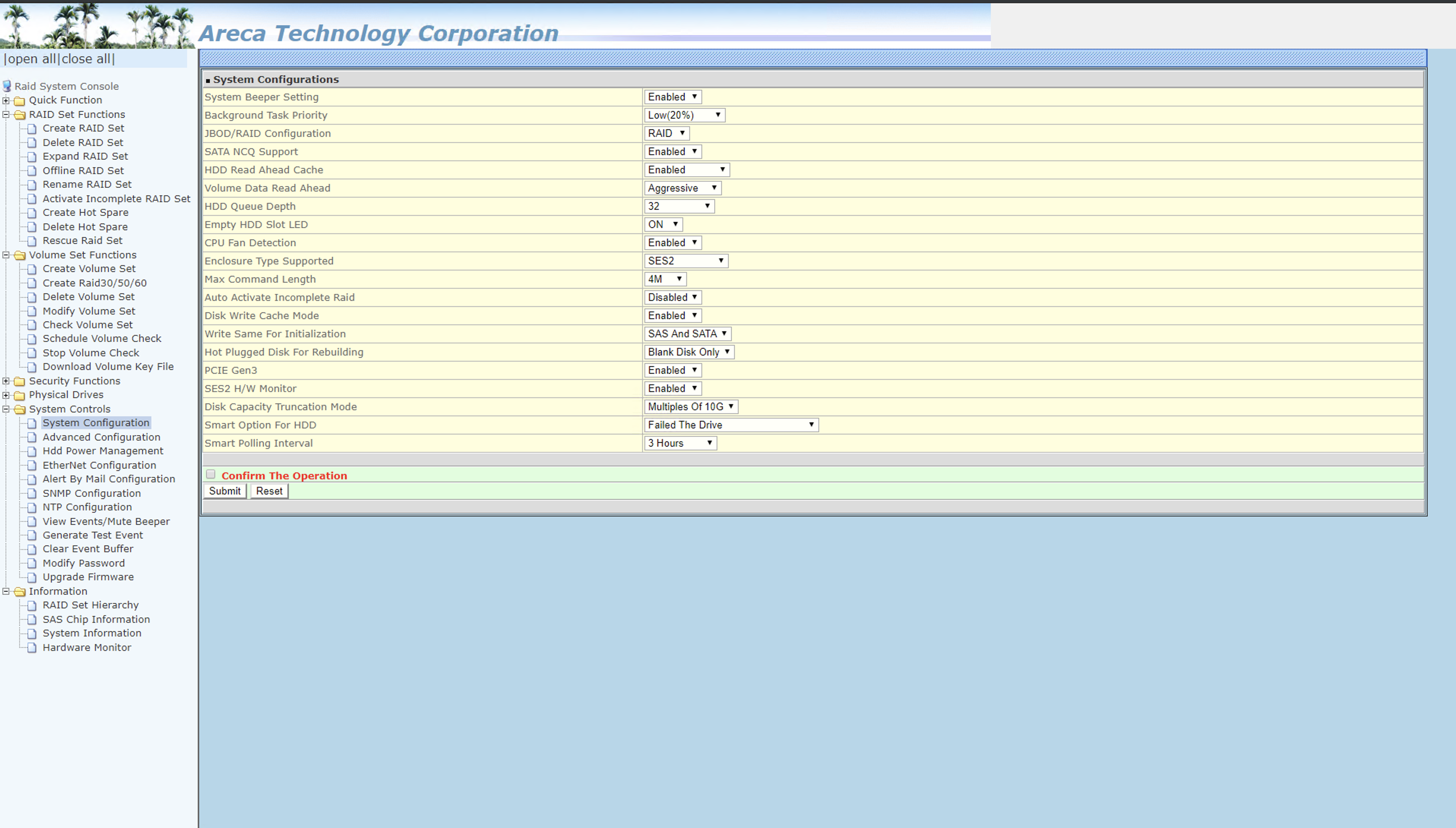Click the page icon beside Hardware Monitor

[32, 648]
